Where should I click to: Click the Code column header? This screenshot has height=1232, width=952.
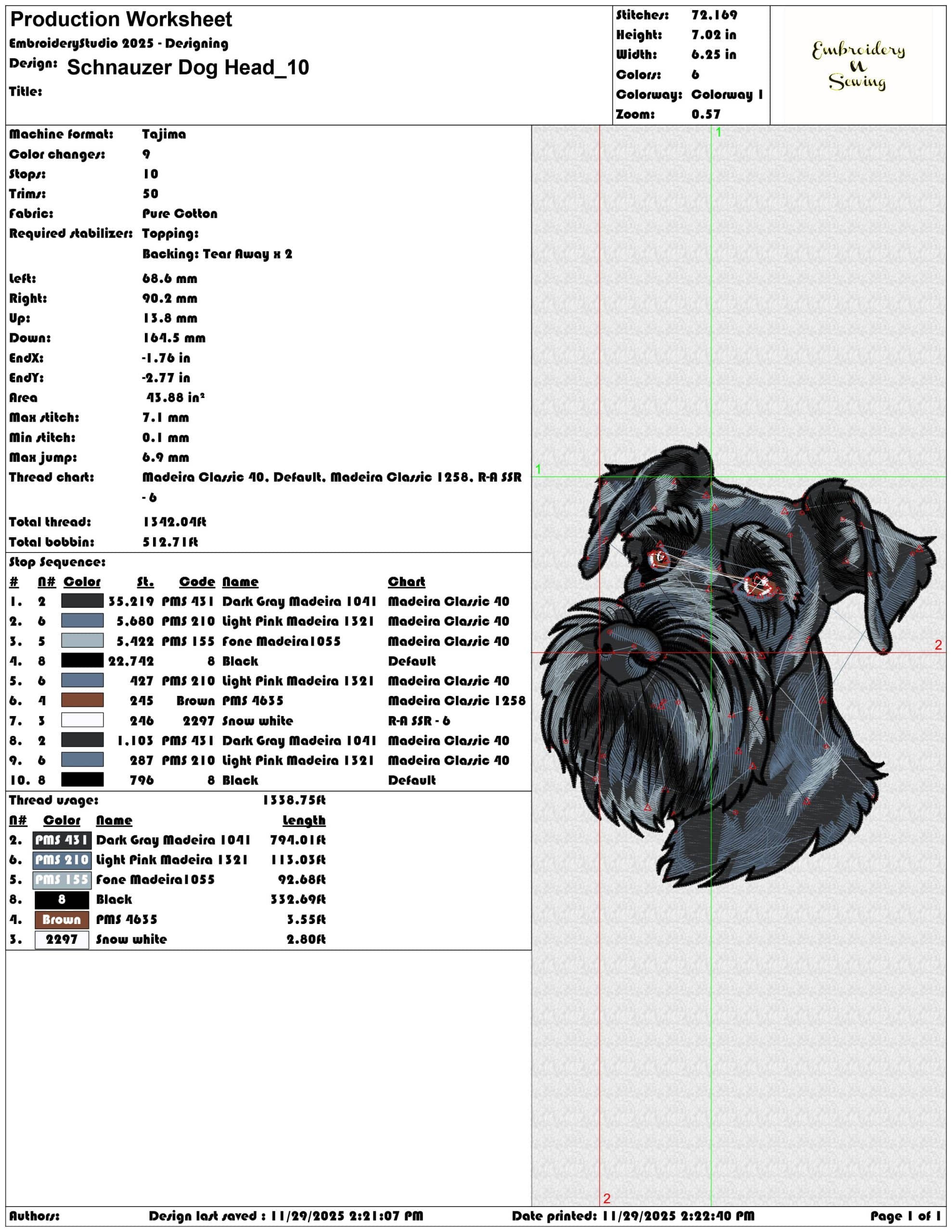pos(197,582)
